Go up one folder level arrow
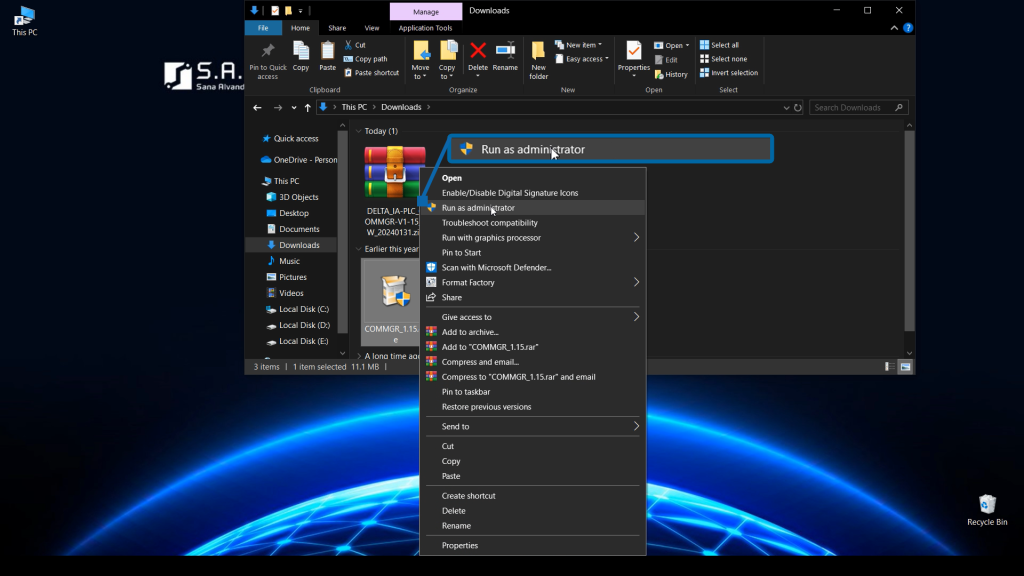Viewport: 1024px width, 576px height. click(x=308, y=108)
